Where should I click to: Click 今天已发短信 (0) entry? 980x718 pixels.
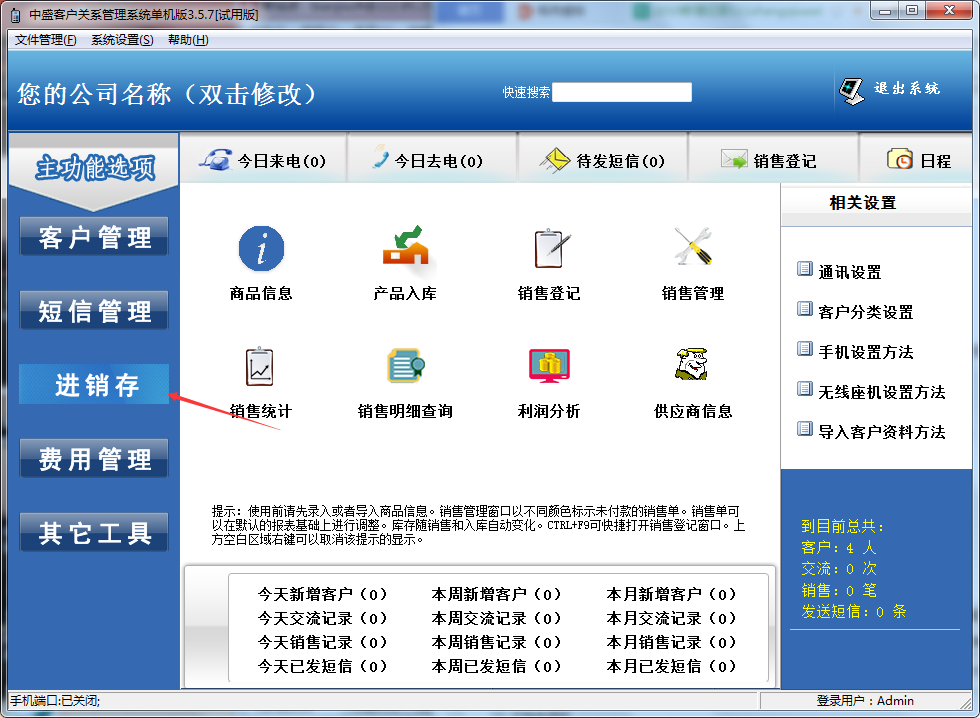click(x=322, y=666)
